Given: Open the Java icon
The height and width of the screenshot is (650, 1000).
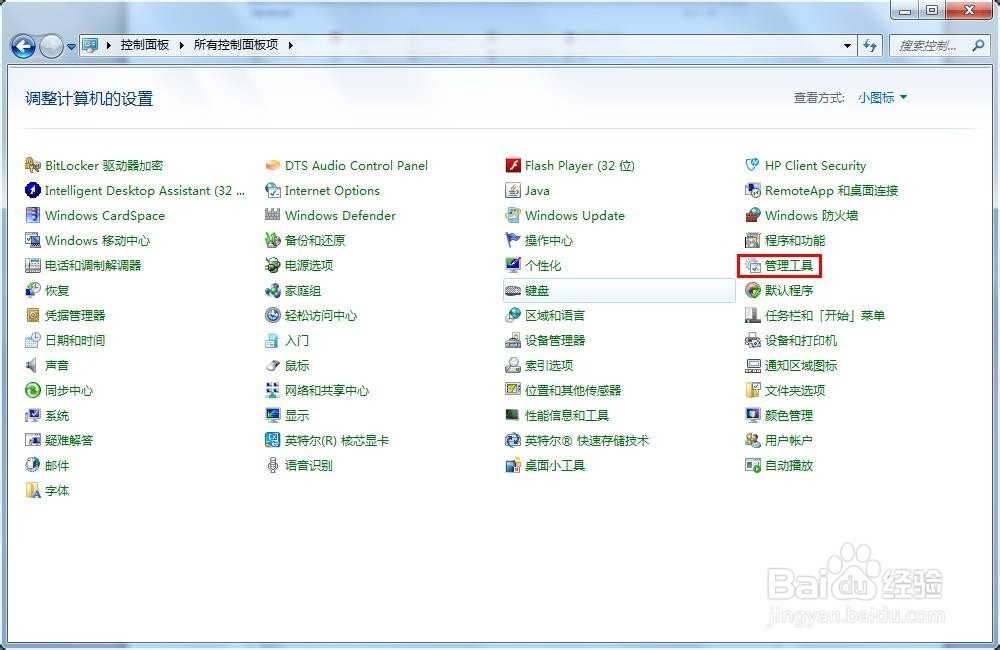Looking at the screenshot, I should tap(513, 190).
